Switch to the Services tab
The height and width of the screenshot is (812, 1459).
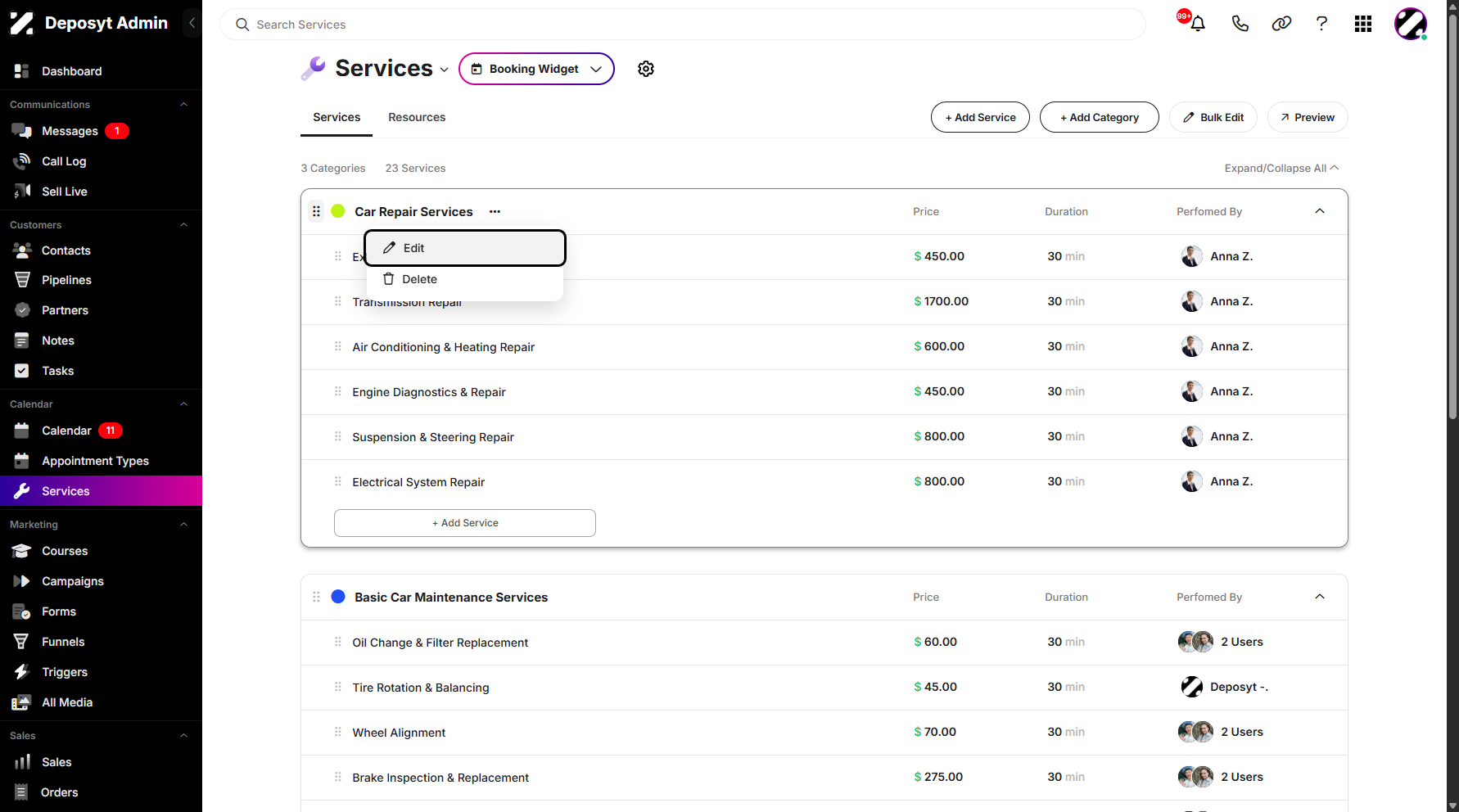pos(337,117)
